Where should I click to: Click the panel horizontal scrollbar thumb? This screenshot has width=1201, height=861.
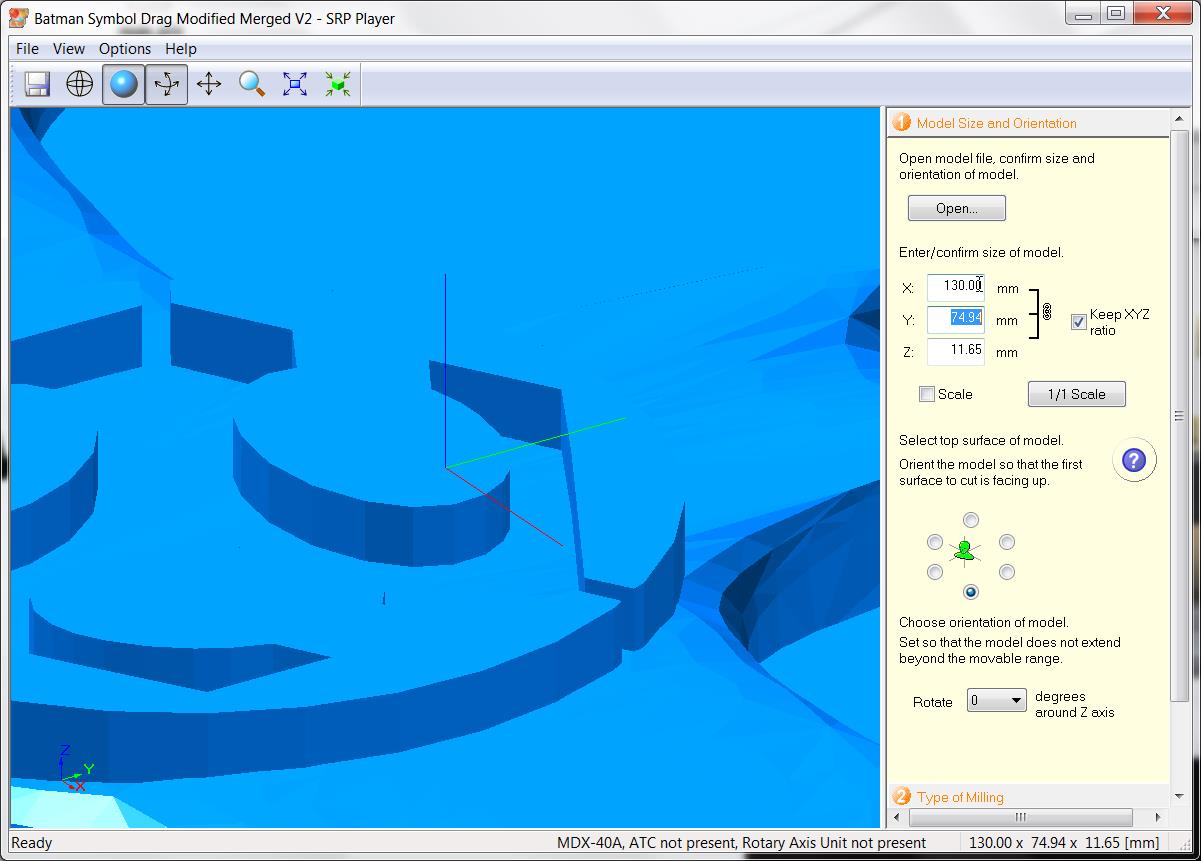1021,817
